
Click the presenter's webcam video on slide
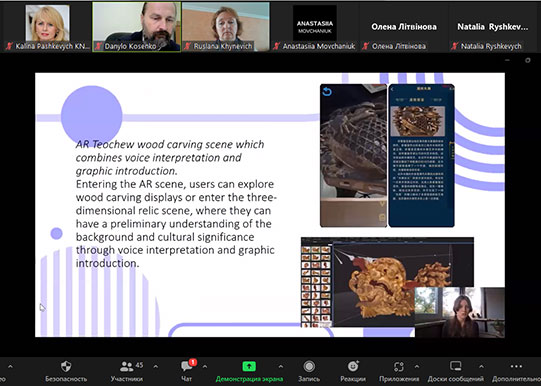(x=460, y=312)
